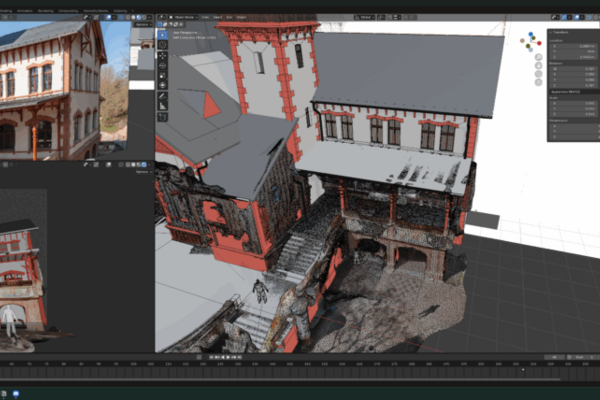600x400 pixels.
Task: Open the blue app in taskbar
Action: pyautogui.click(x=16, y=393)
